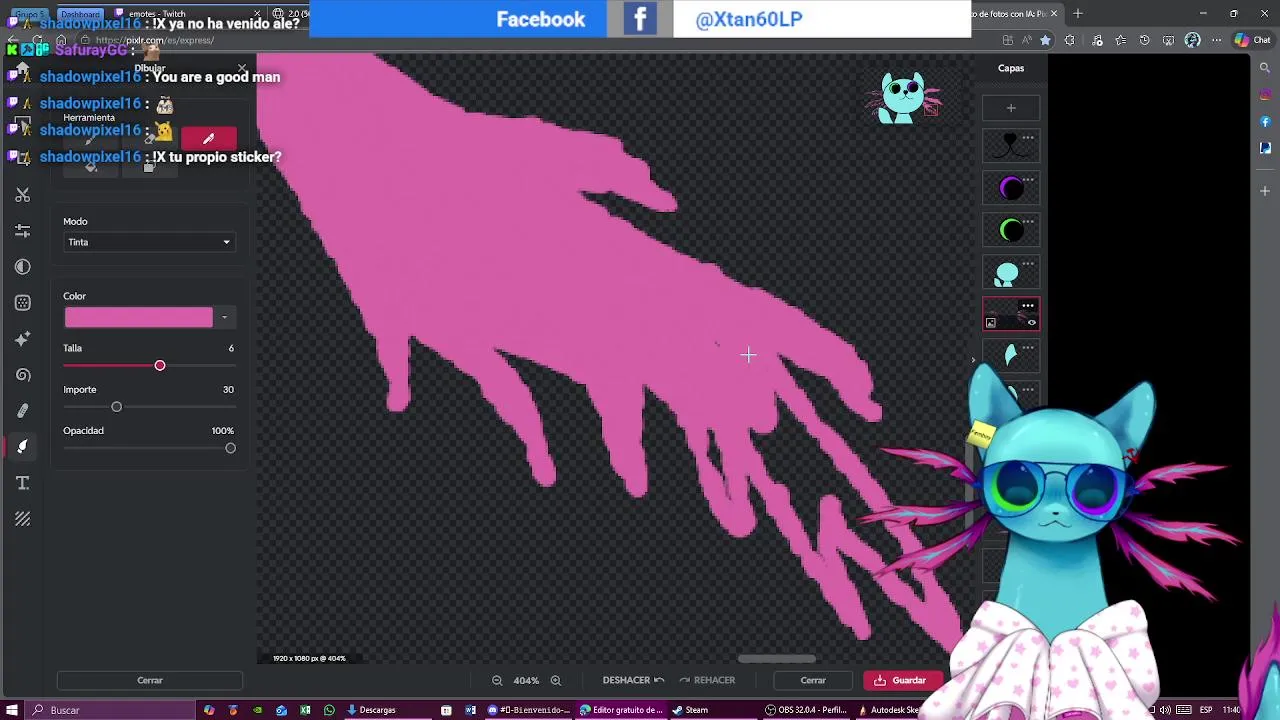
Task: Collapse the layers panel with arrow
Action: 973,360
